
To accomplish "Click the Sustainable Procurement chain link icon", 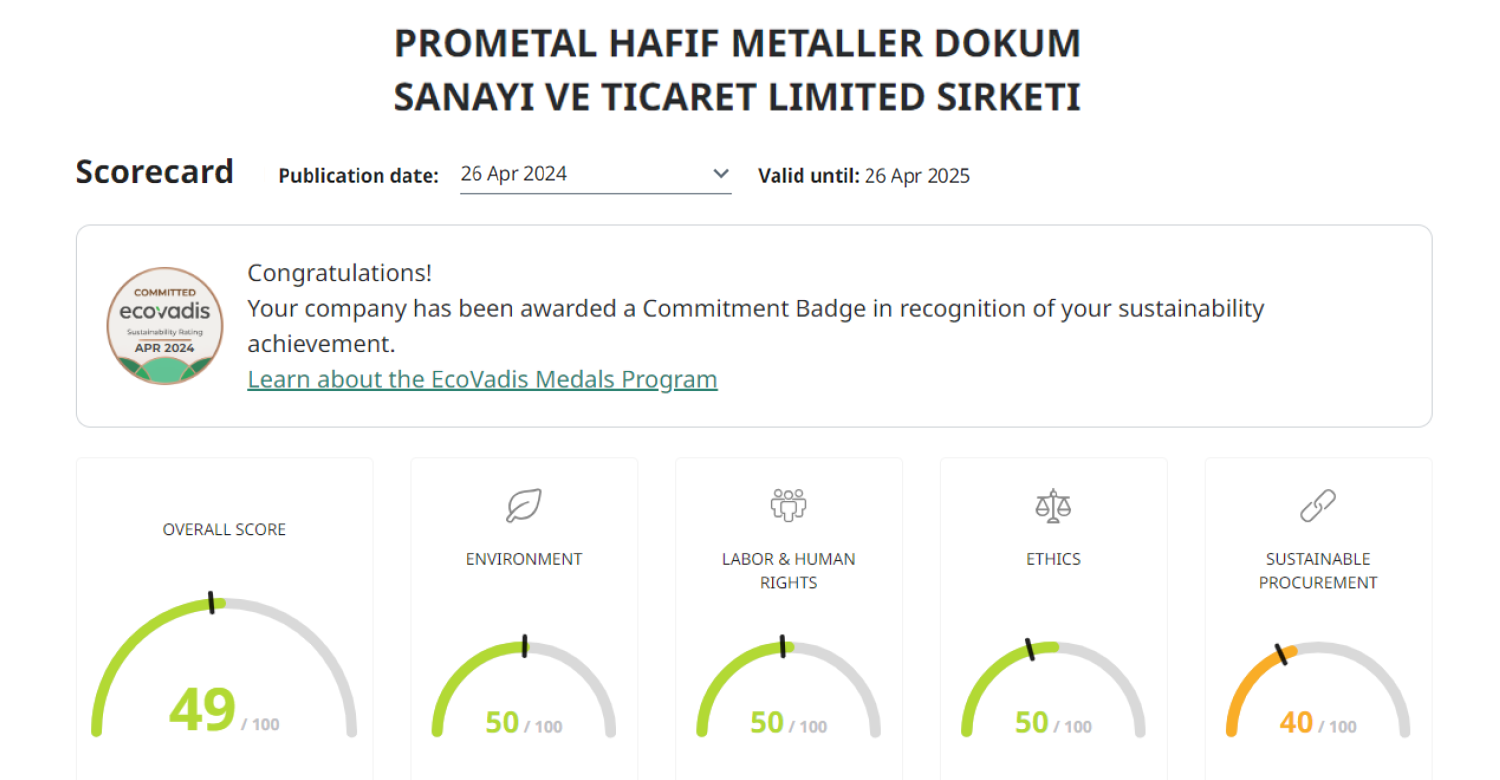I will [x=1317, y=506].
